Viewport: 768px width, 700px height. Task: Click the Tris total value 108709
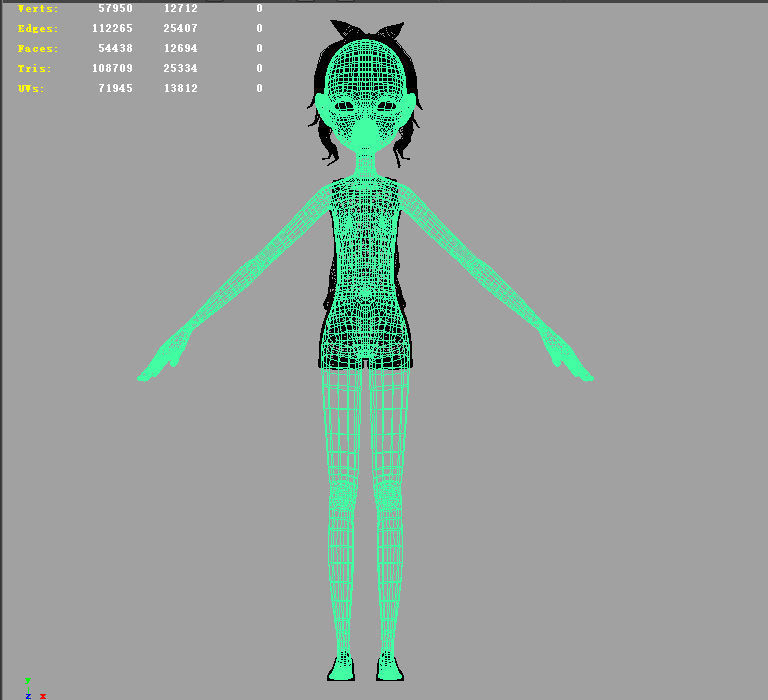click(x=112, y=68)
